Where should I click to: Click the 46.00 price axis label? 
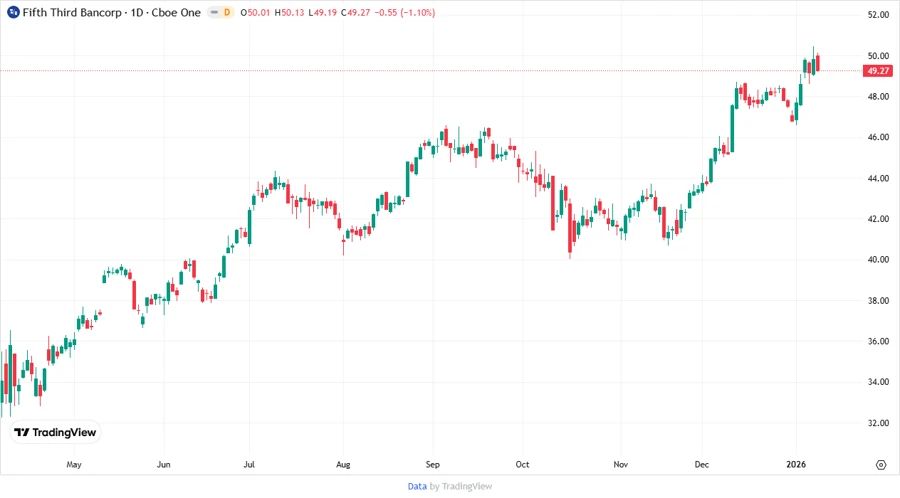point(878,137)
